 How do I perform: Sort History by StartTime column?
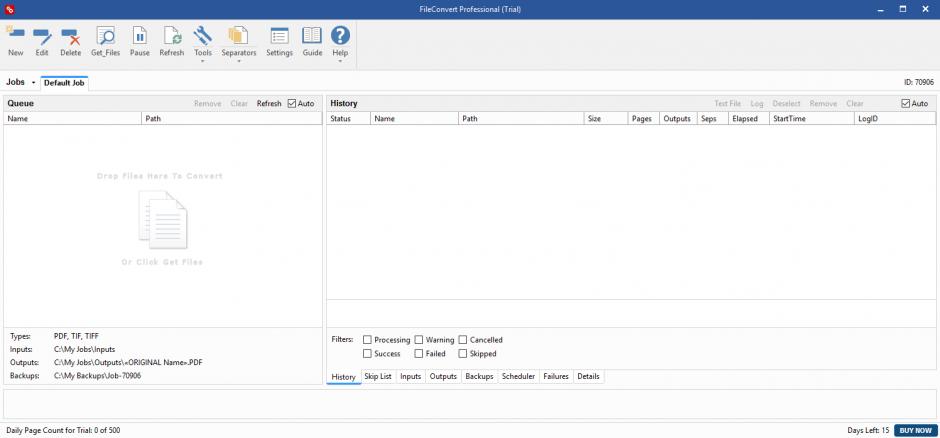(x=812, y=119)
